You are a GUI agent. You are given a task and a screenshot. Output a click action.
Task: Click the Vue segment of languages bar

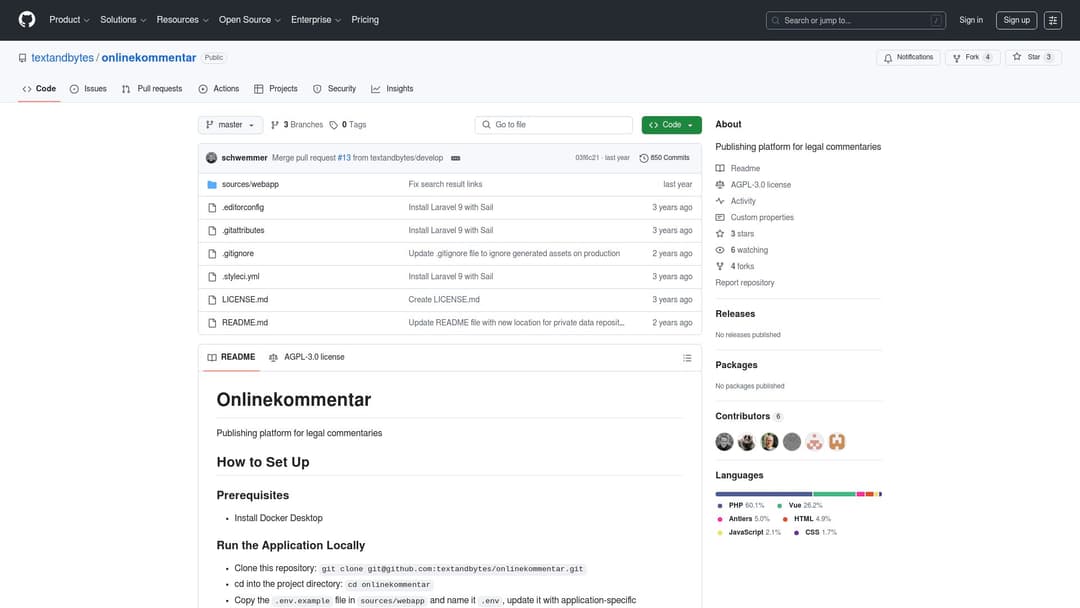tap(834, 494)
